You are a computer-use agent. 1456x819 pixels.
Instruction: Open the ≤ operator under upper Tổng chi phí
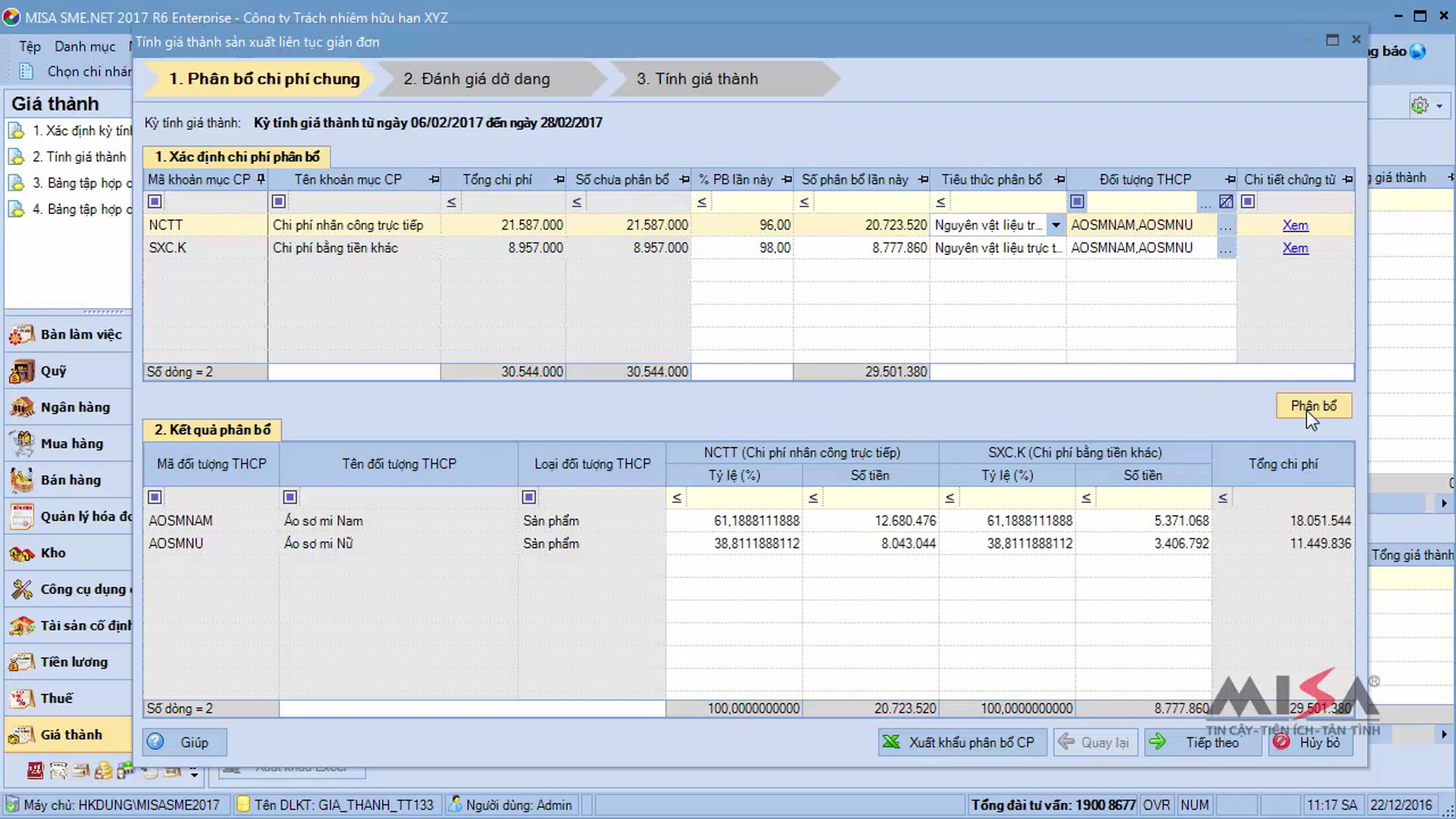click(451, 202)
